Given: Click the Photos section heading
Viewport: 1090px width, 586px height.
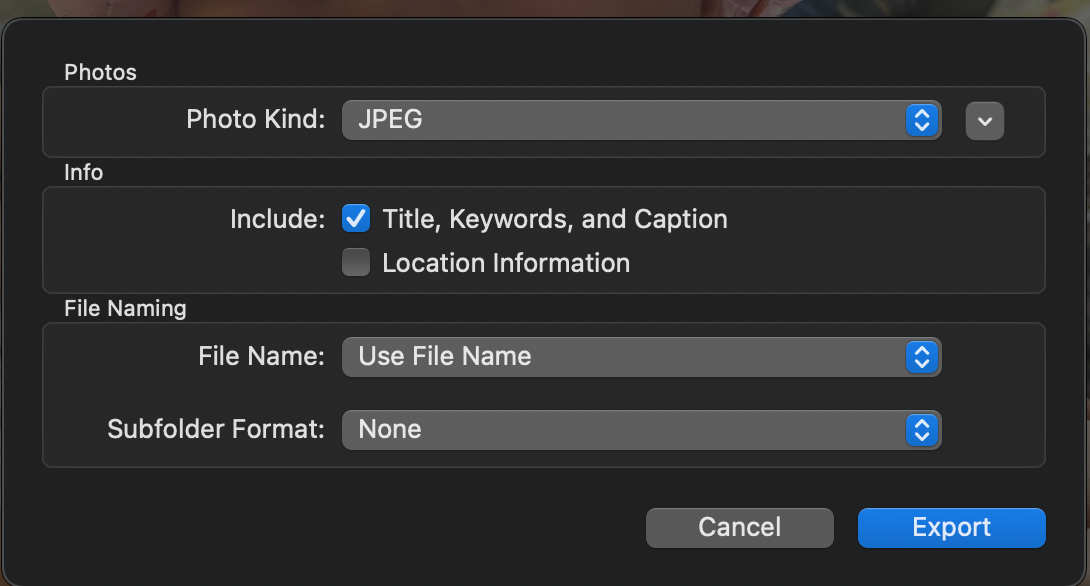Looking at the screenshot, I should (100, 72).
